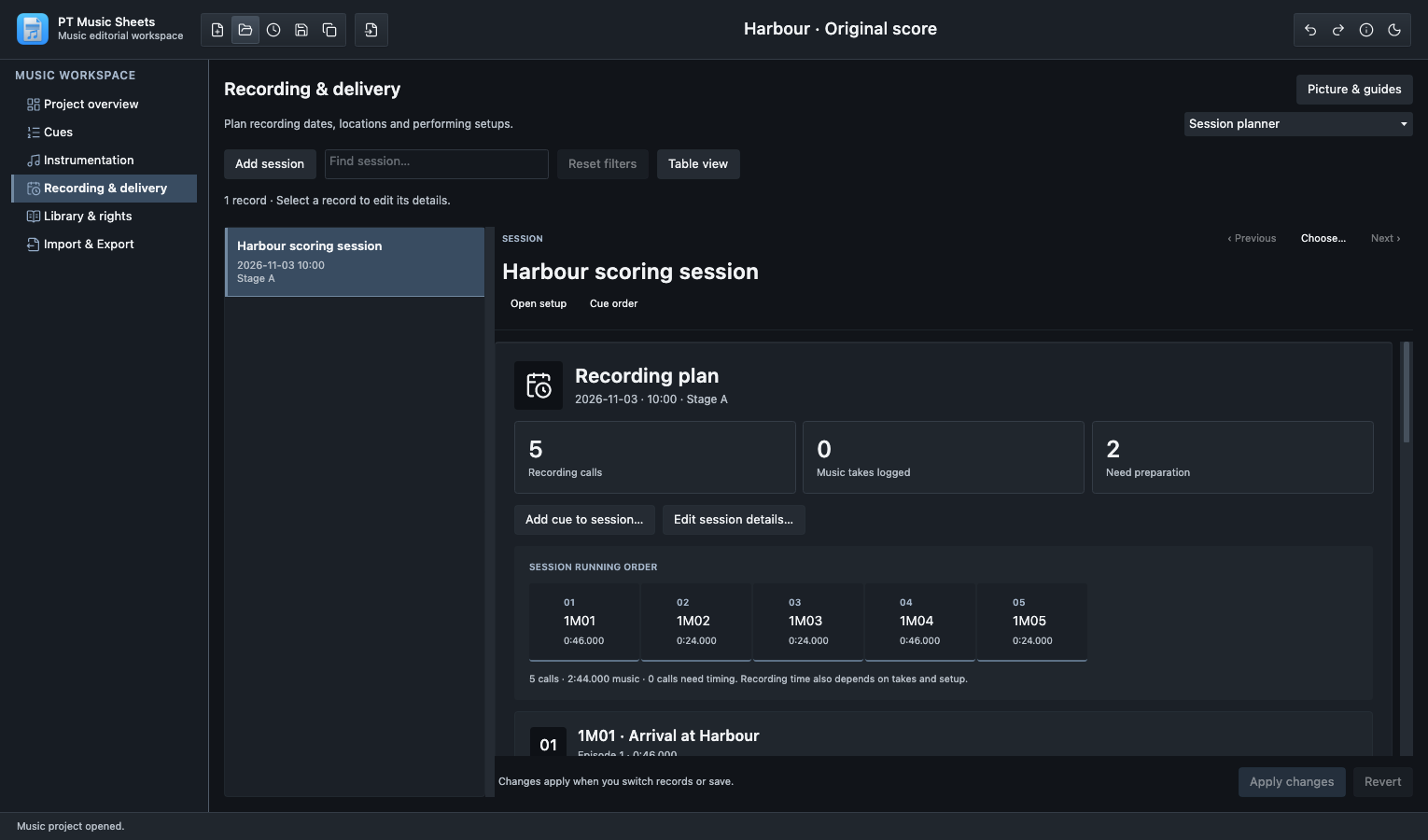Switch to the Open setup tab

pos(539,304)
